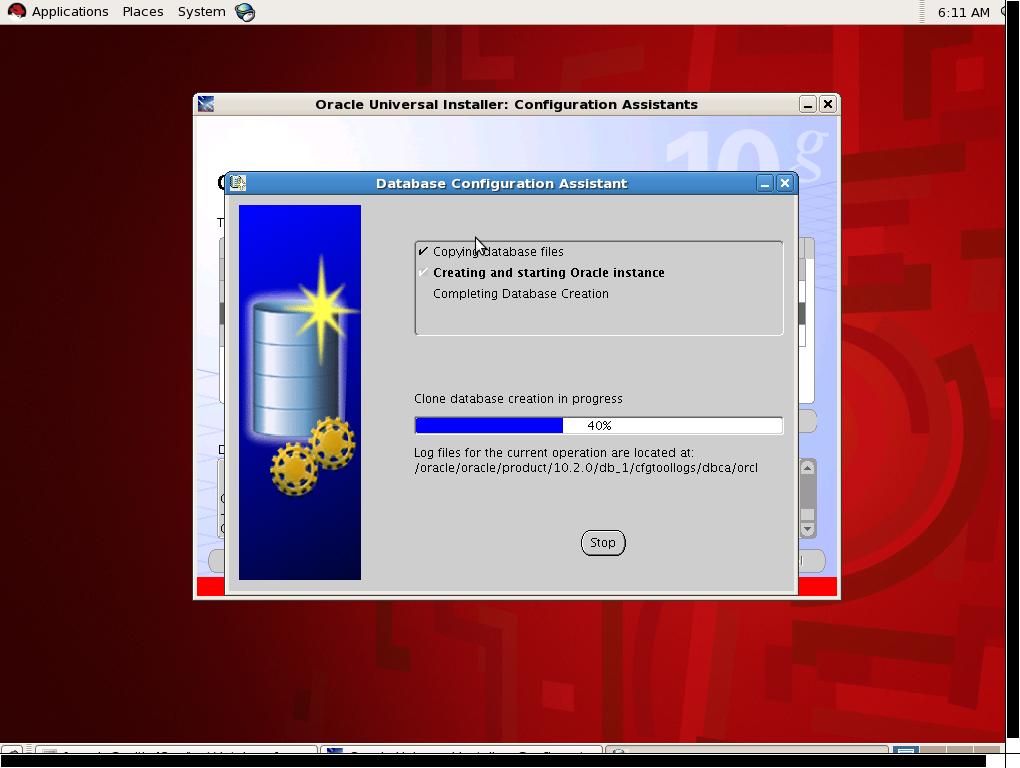Open the Applications menu

(x=70, y=12)
